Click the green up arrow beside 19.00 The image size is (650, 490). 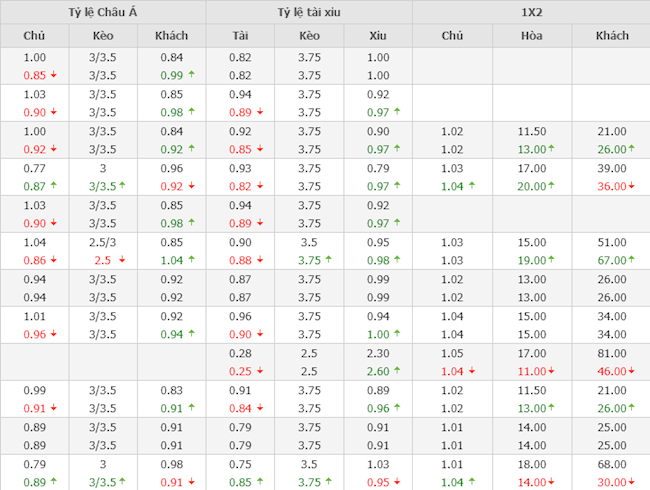551,260
